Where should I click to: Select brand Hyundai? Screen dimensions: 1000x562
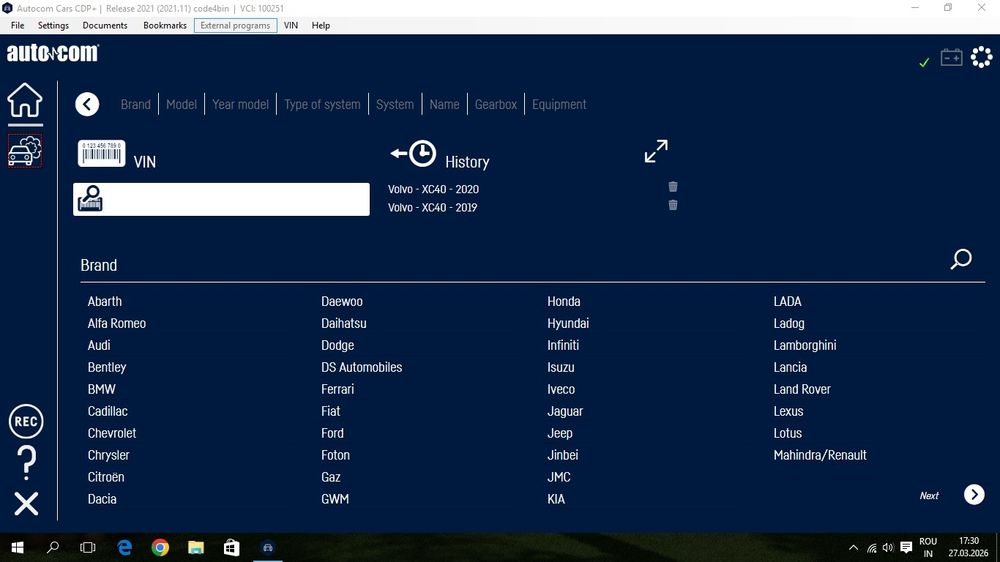tap(568, 323)
